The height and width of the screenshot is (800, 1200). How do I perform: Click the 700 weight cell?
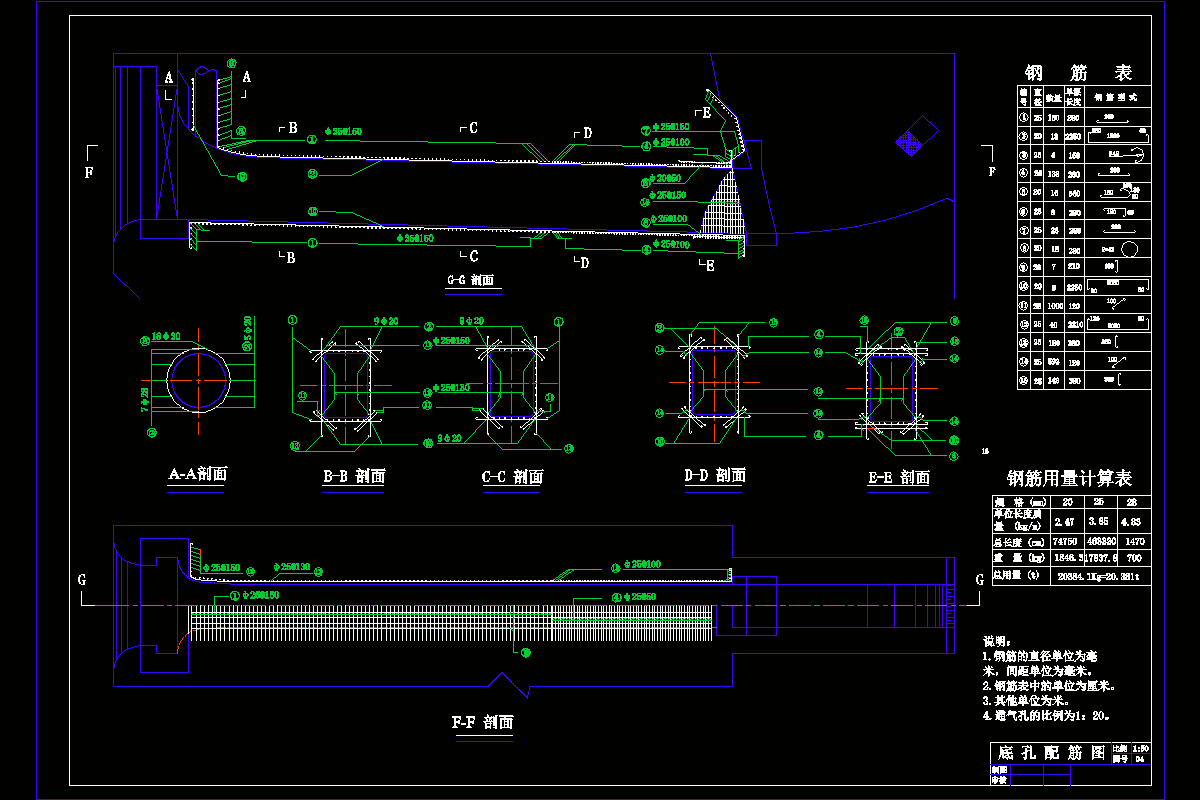1134,558
